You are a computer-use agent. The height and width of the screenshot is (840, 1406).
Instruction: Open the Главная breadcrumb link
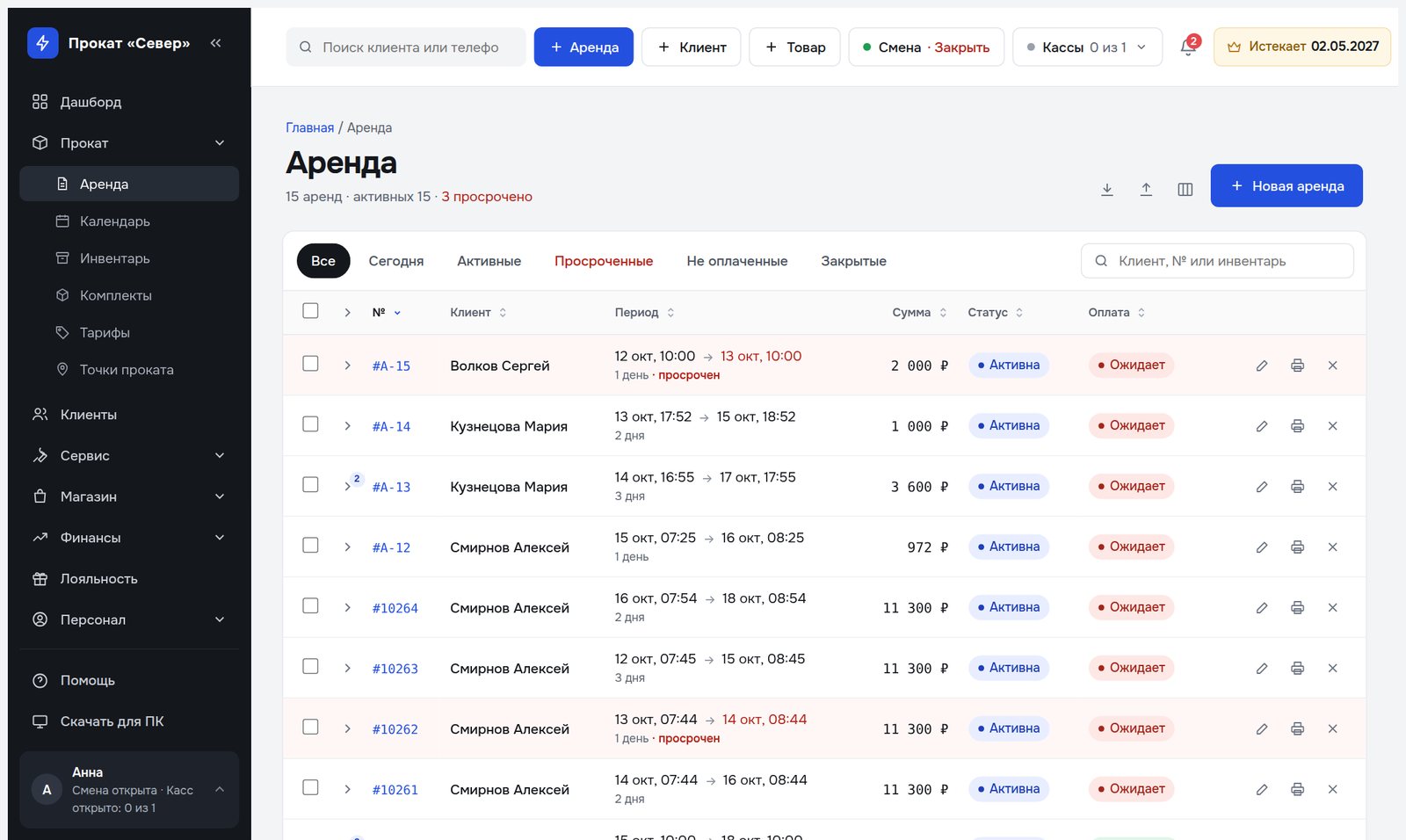click(309, 128)
